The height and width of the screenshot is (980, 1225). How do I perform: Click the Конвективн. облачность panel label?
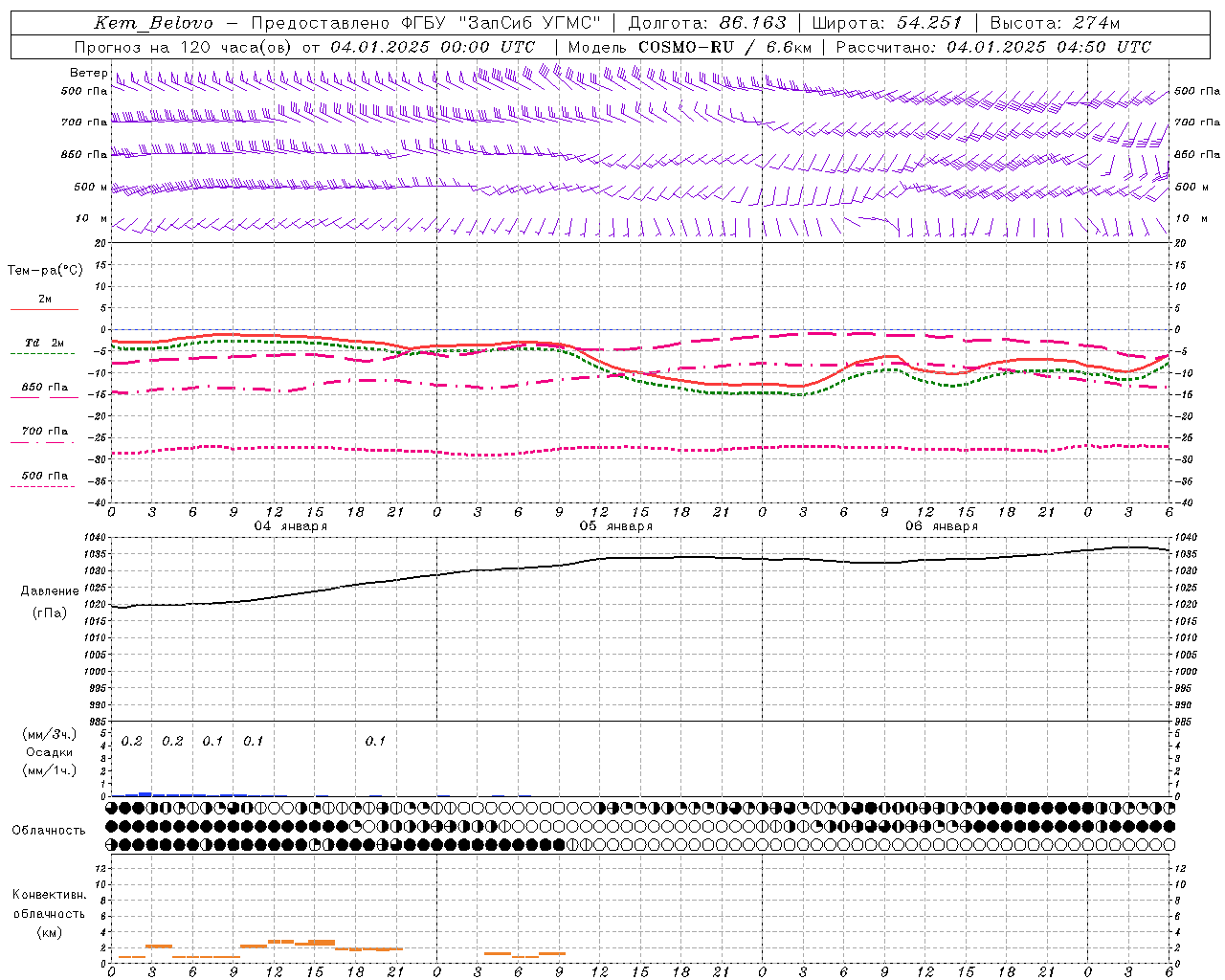click(x=49, y=904)
